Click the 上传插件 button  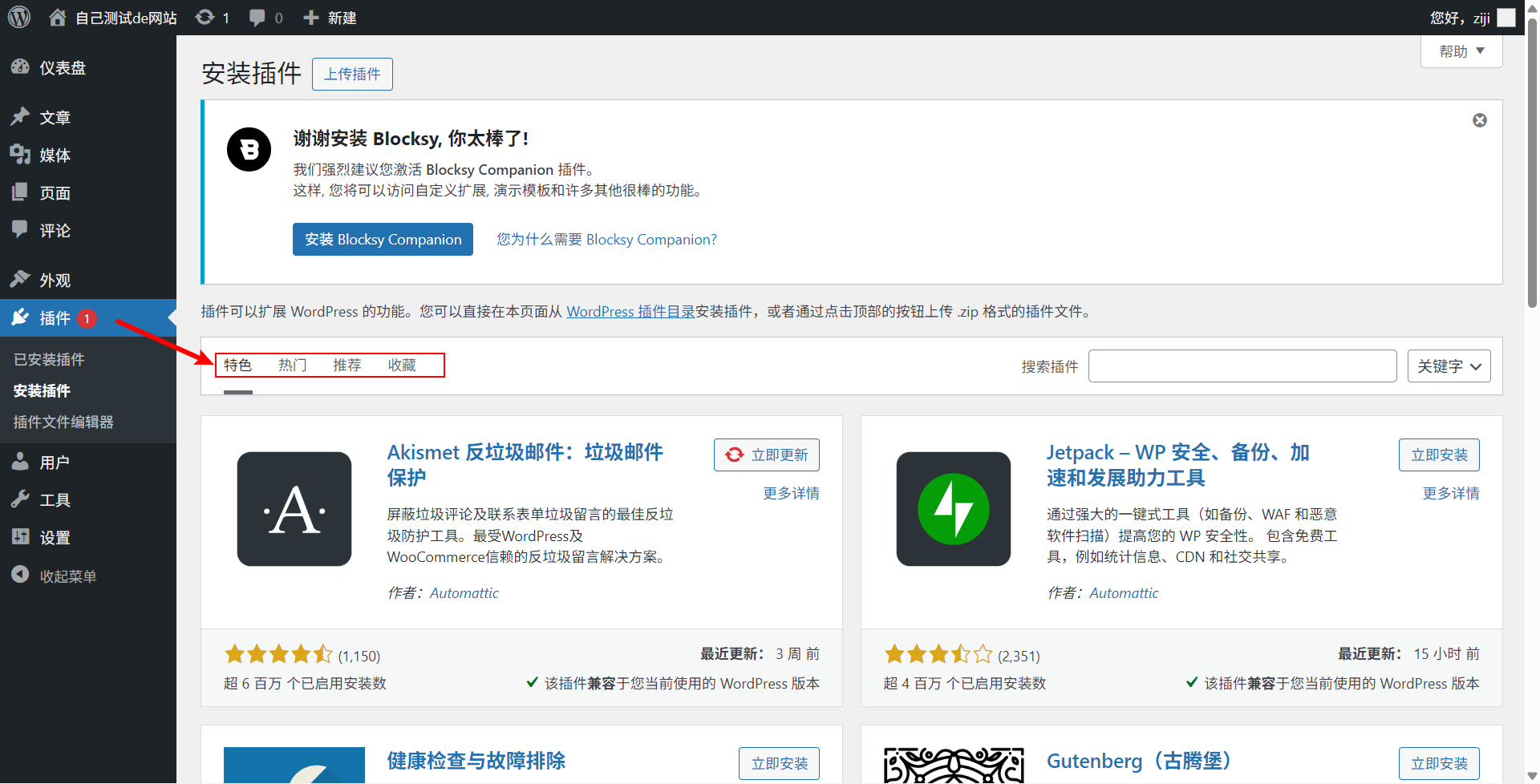pos(352,74)
